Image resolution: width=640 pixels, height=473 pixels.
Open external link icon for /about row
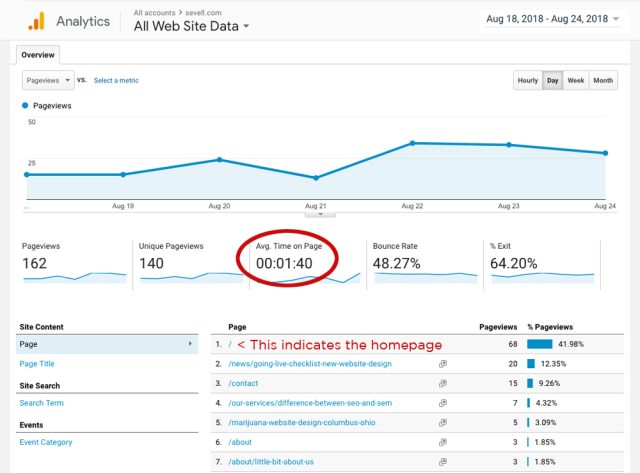tap(443, 442)
